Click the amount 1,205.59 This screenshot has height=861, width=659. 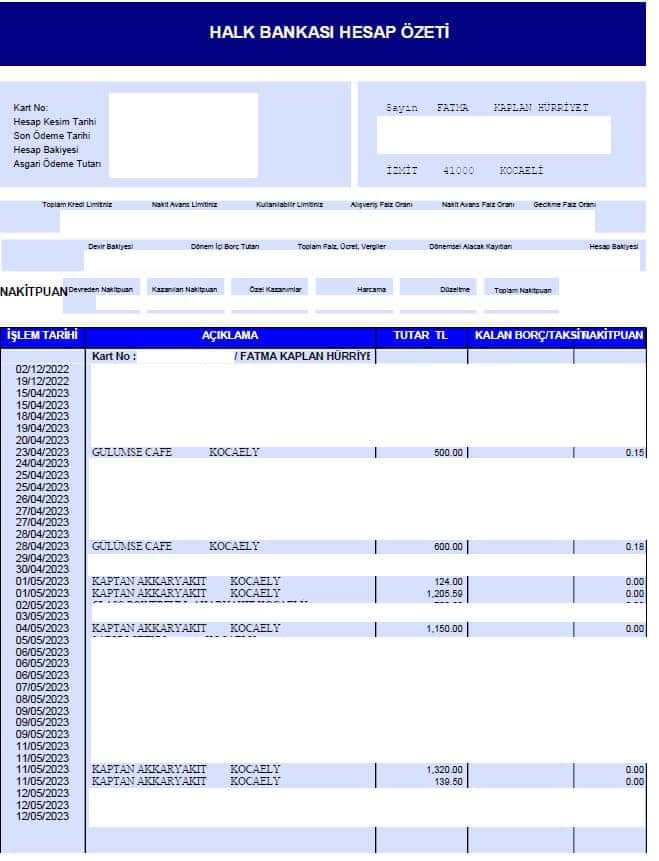(x=444, y=594)
